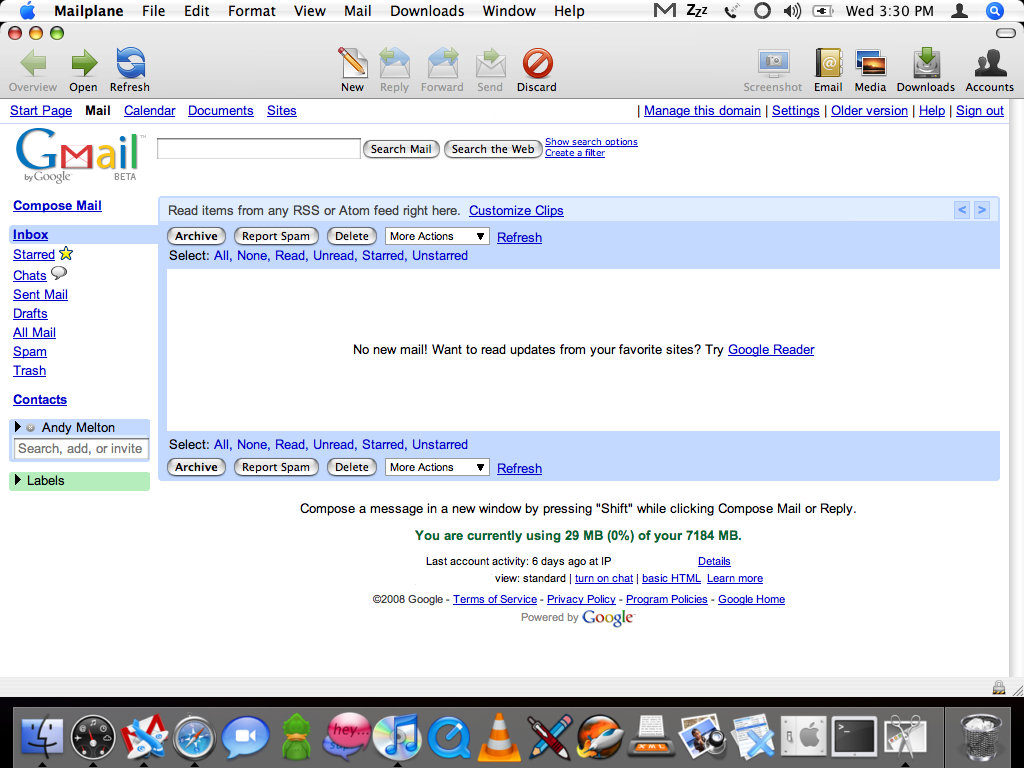Click the yellow star beside Starred
This screenshot has height=768, width=1024.
[66, 253]
